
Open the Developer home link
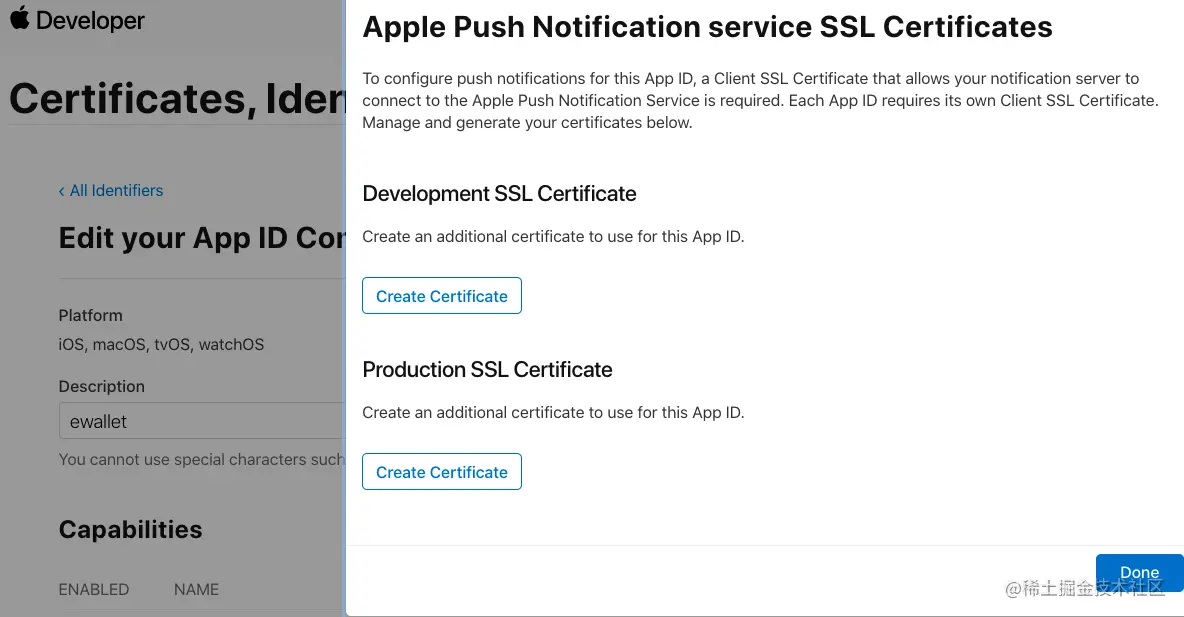tap(90, 20)
